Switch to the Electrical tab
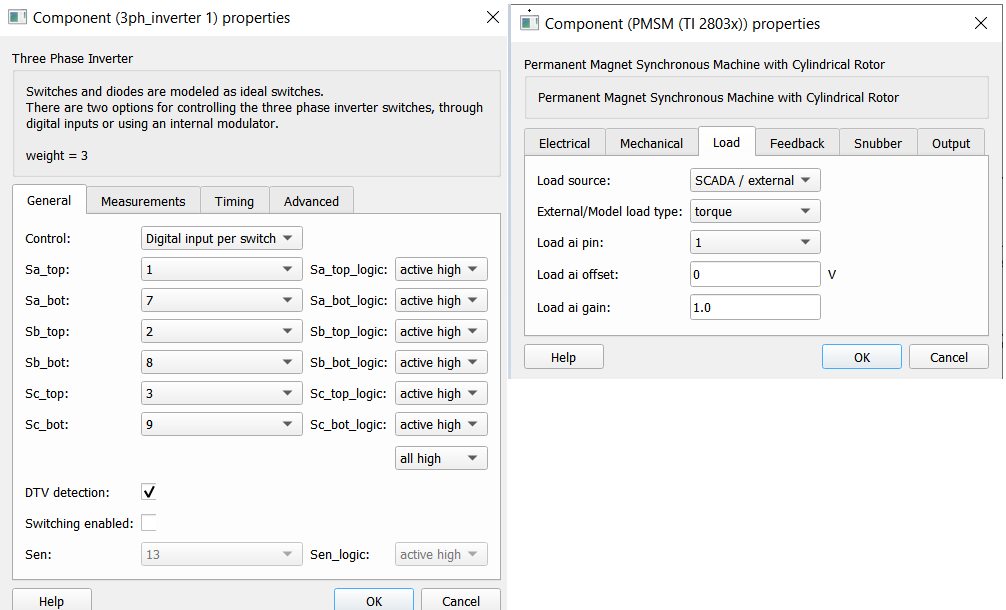1006x610 pixels. 564,143
